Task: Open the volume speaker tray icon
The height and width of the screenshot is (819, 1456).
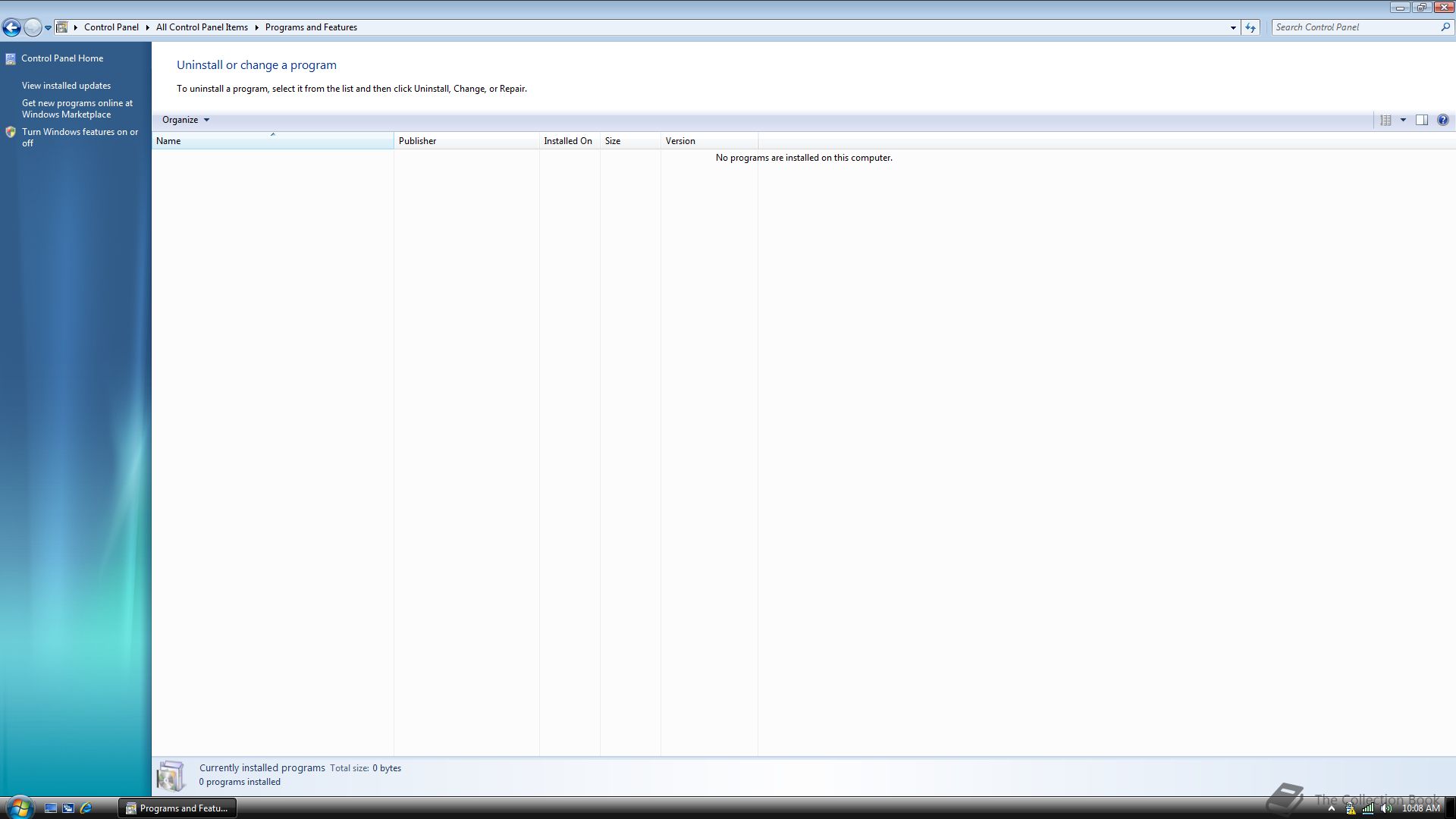Action: tap(1386, 808)
